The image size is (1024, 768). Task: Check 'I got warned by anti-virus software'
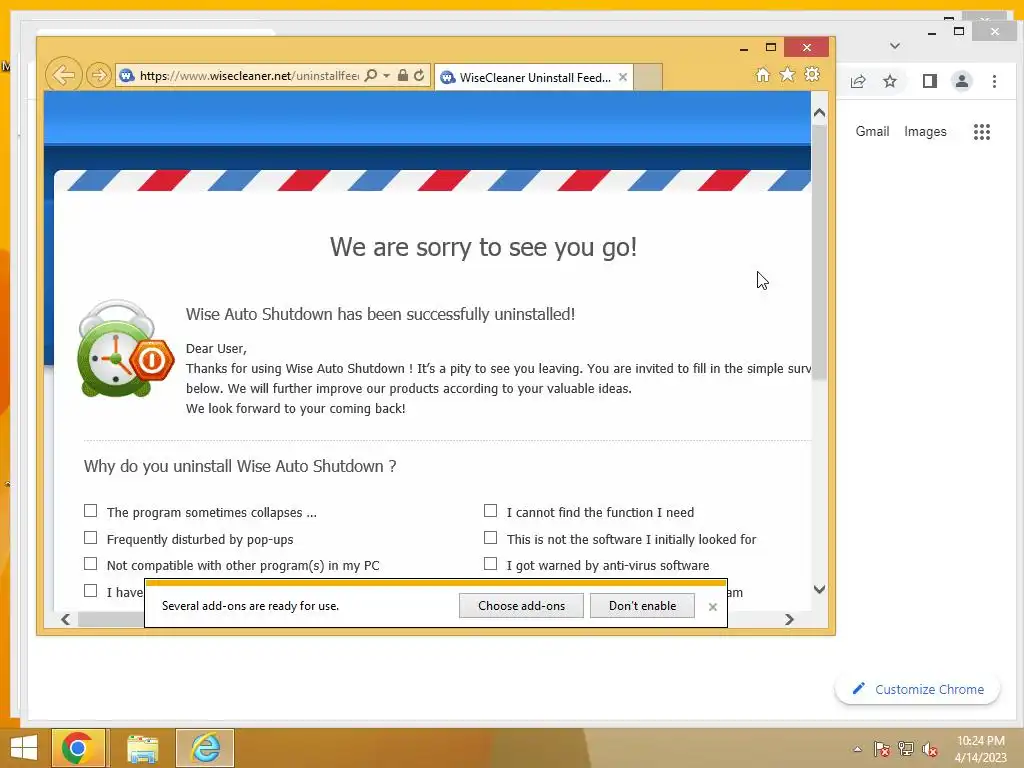[490, 564]
